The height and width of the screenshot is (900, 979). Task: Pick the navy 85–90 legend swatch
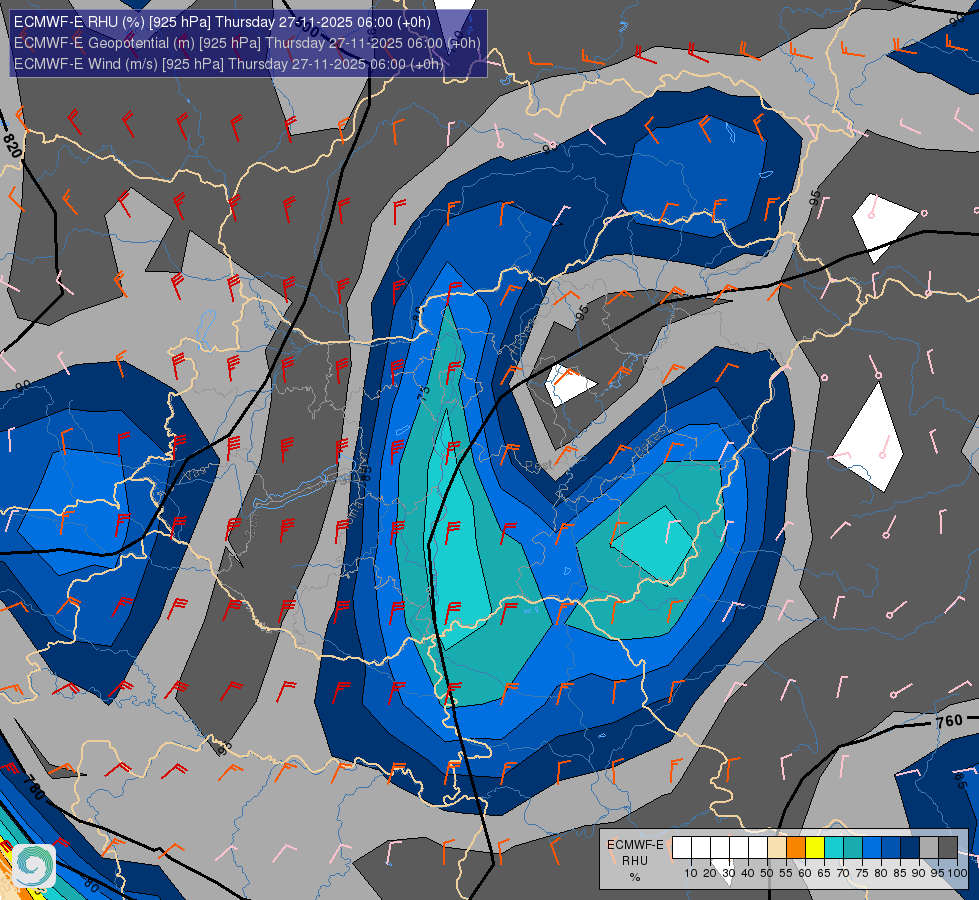(x=910, y=848)
